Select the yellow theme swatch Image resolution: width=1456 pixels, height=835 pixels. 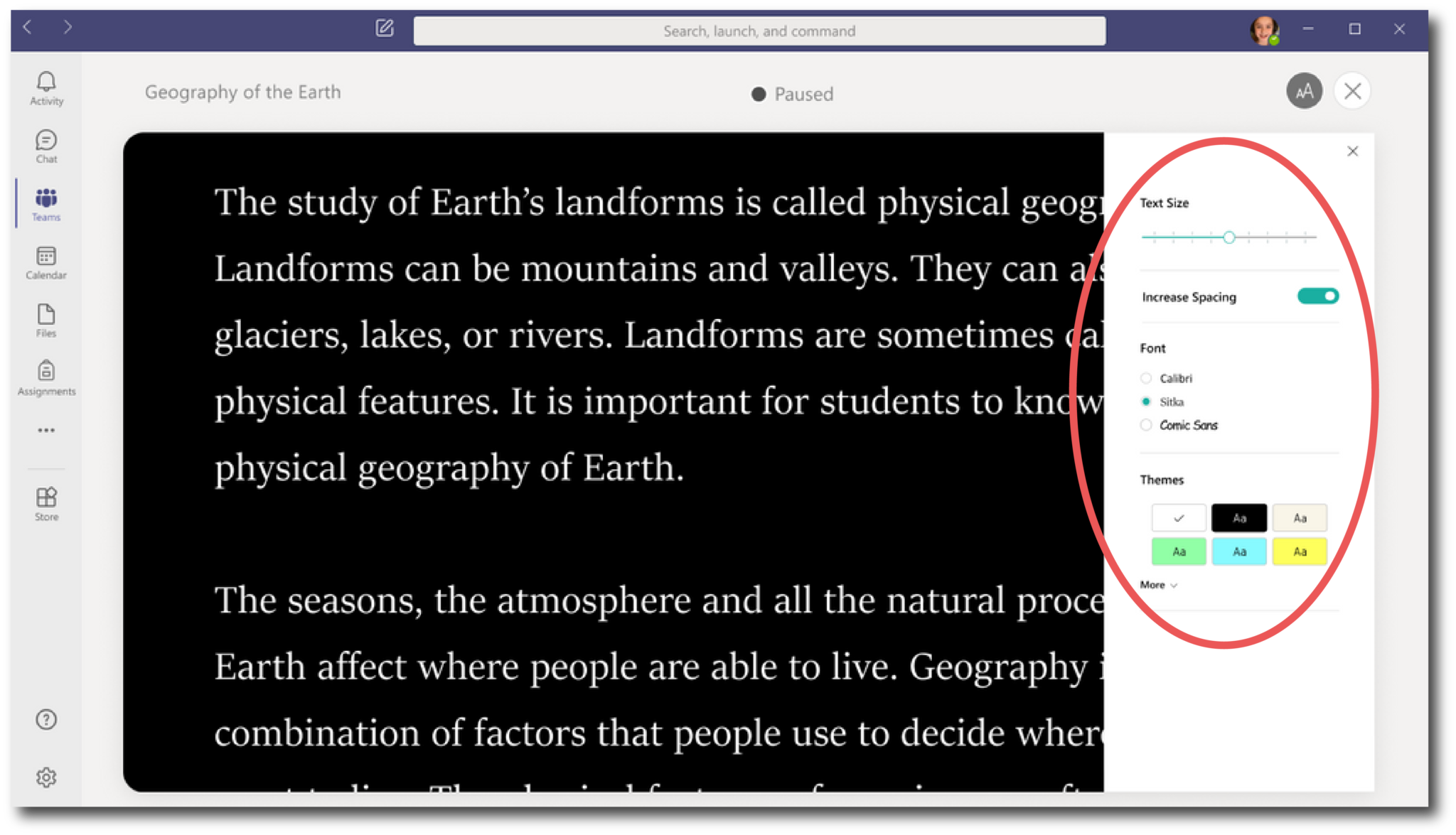[1300, 551]
